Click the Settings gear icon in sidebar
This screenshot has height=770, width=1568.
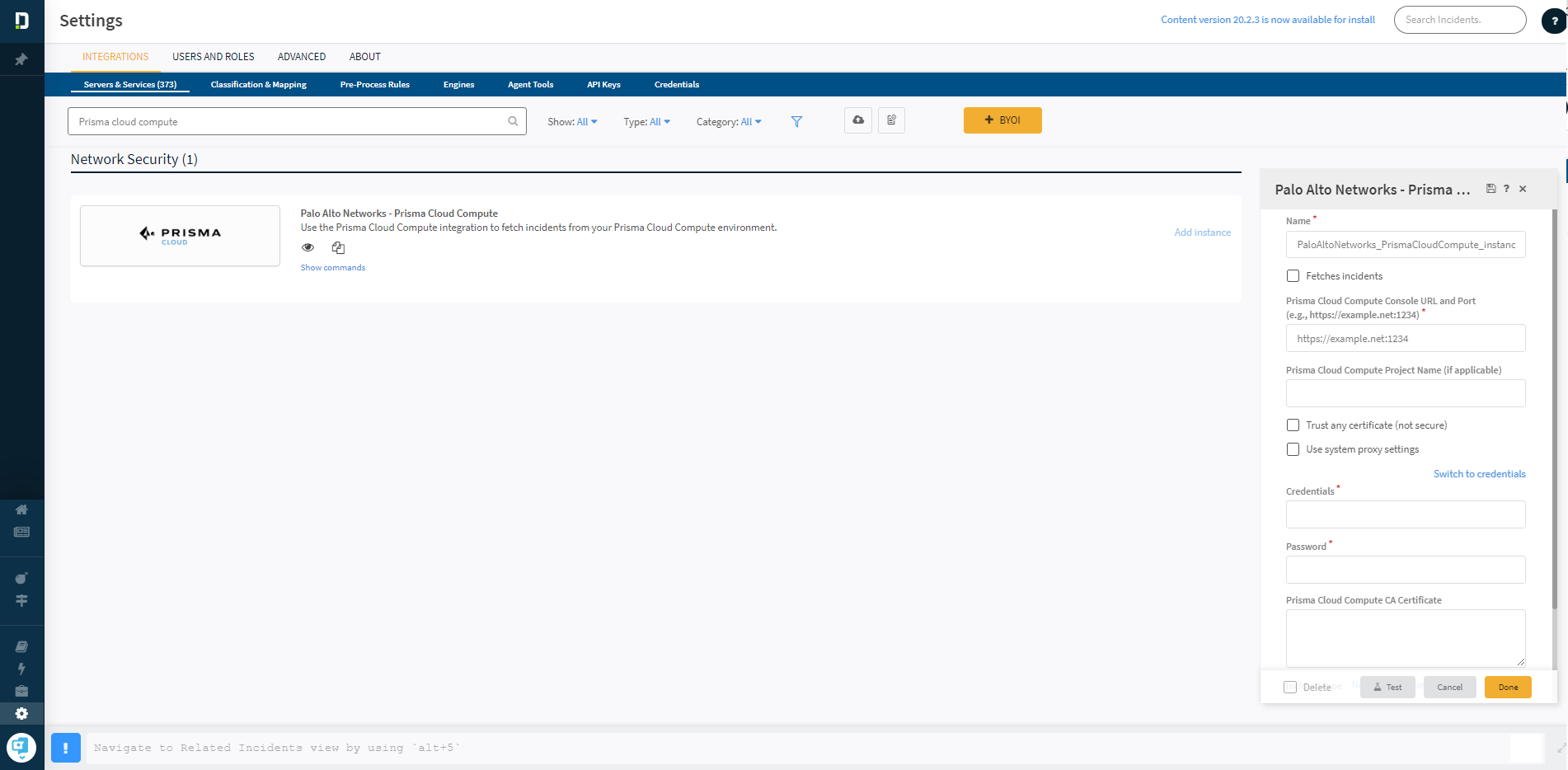[21, 713]
